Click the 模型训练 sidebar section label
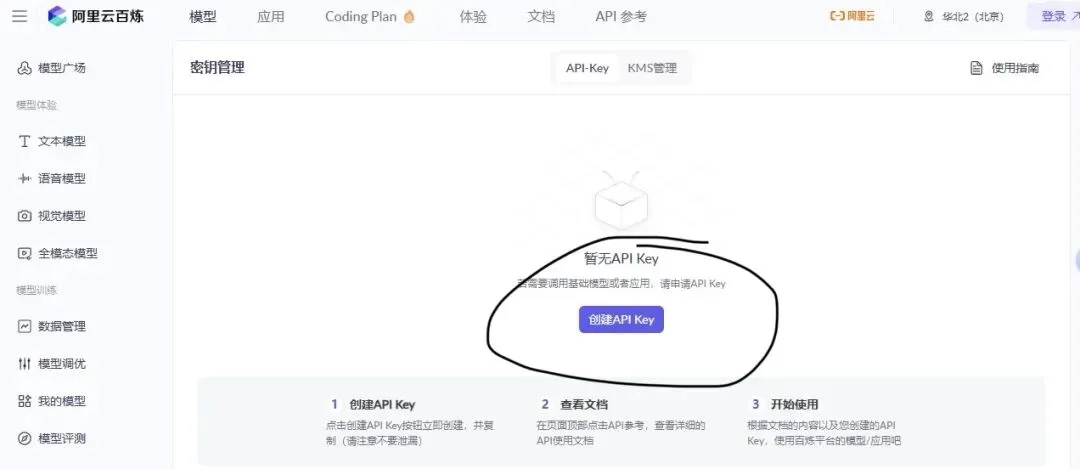This screenshot has height=469, width=1080. [37, 290]
